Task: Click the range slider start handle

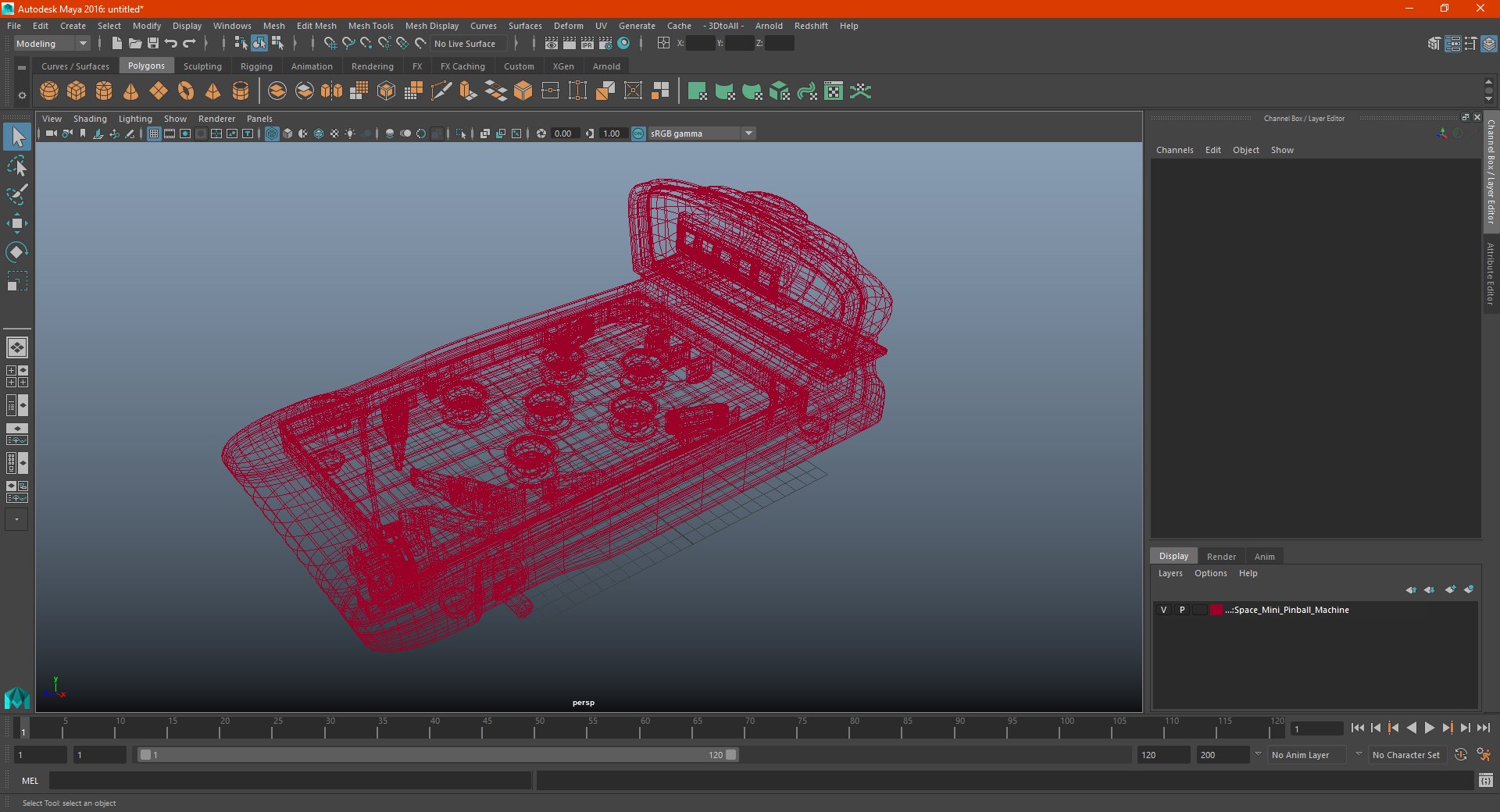Action: click(x=145, y=755)
